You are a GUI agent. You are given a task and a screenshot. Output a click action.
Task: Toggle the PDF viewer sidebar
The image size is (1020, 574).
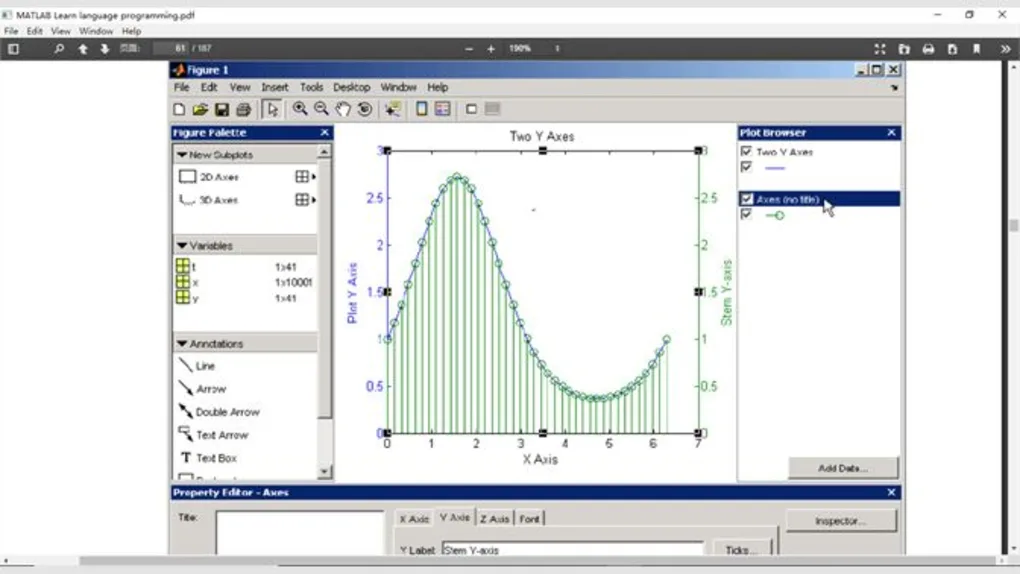pos(13,49)
